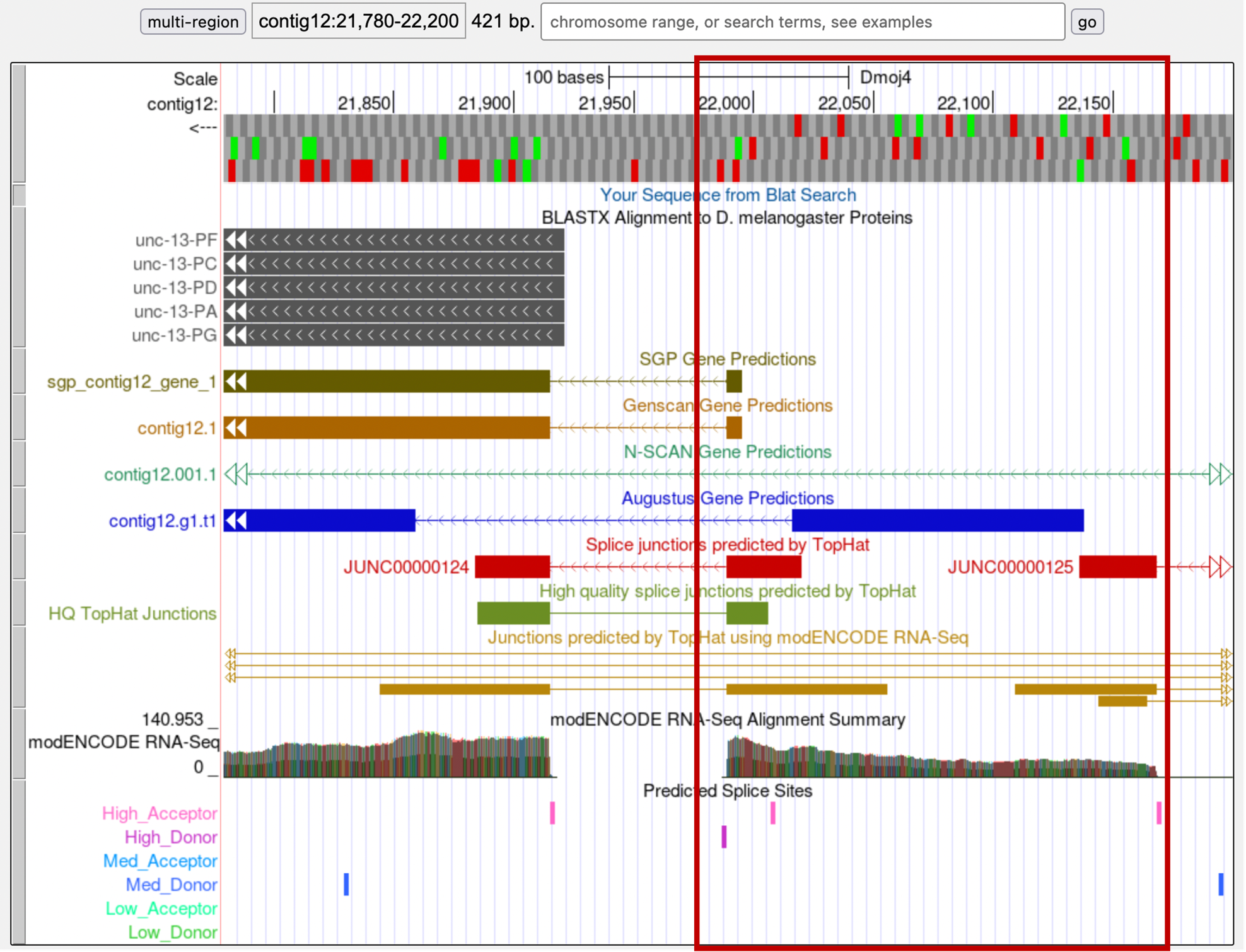Click the right blue Augustus exon block
The image size is (1246, 952).
pos(938,521)
